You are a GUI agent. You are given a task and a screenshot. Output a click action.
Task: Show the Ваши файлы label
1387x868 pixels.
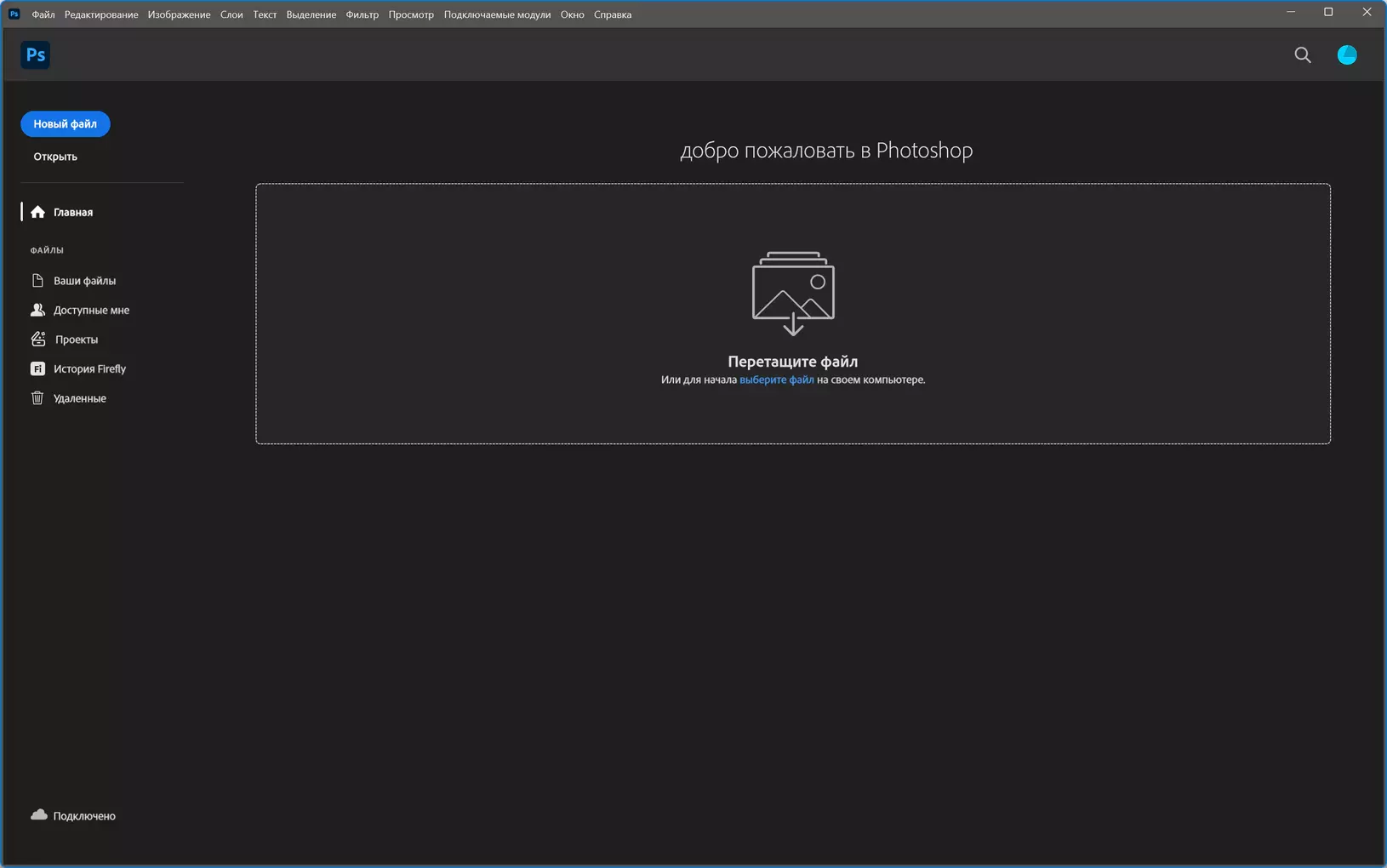tap(84, 281)
